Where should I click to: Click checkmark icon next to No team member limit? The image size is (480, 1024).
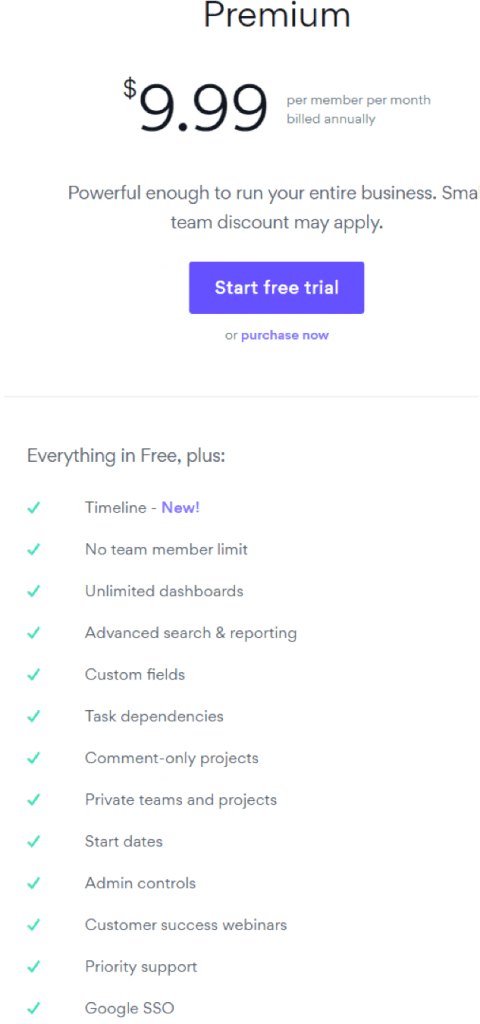coord(34,549)
